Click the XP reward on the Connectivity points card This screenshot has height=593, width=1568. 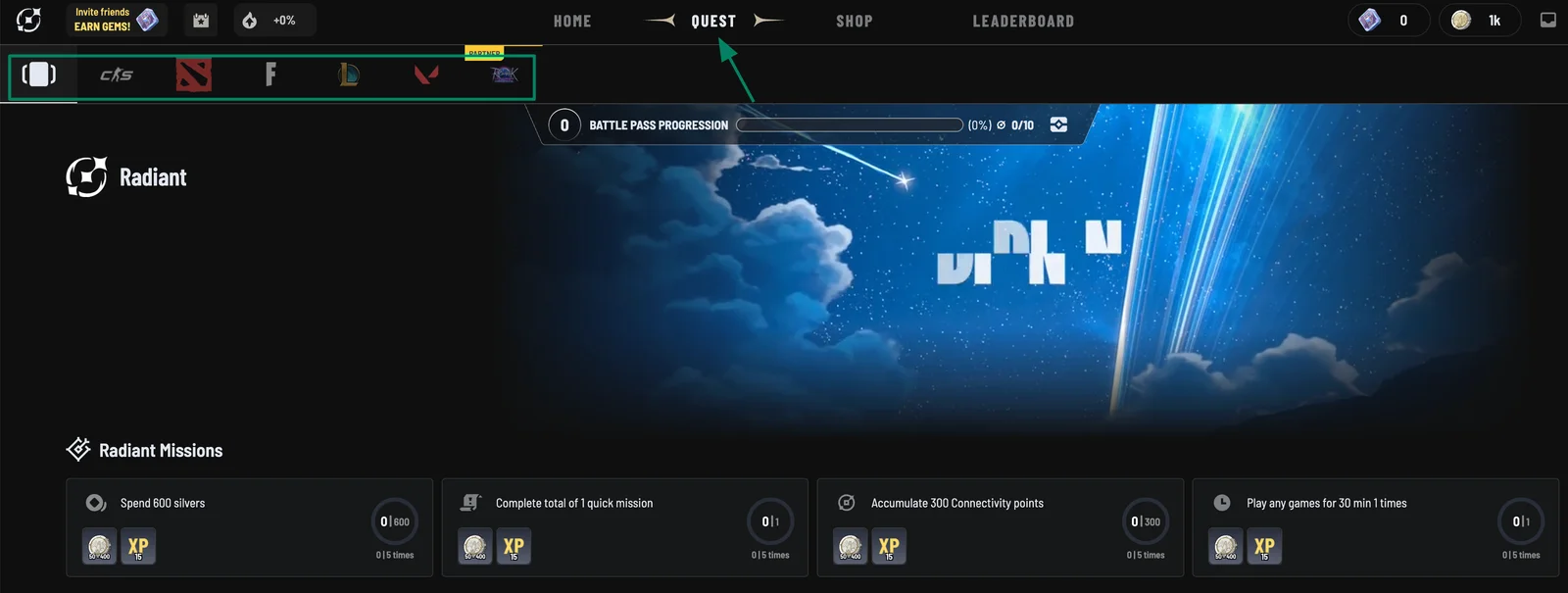889,547
